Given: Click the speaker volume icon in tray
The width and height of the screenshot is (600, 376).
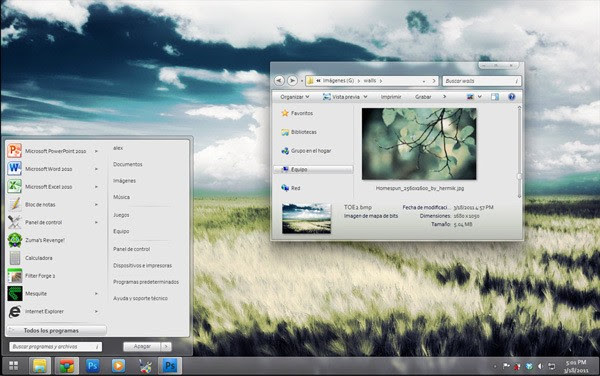Looking at the screenshot, I should (540, 366).
